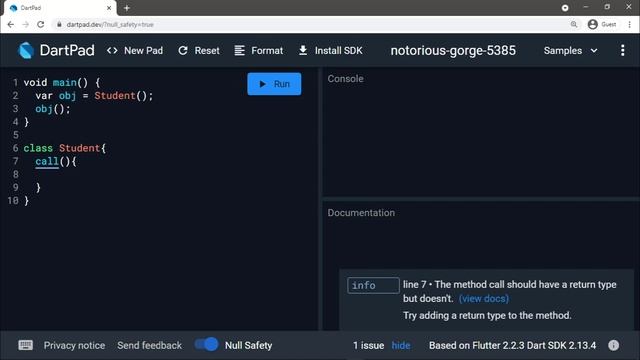Click the pad title notorious-gorge-5385

tap(453, 51)
